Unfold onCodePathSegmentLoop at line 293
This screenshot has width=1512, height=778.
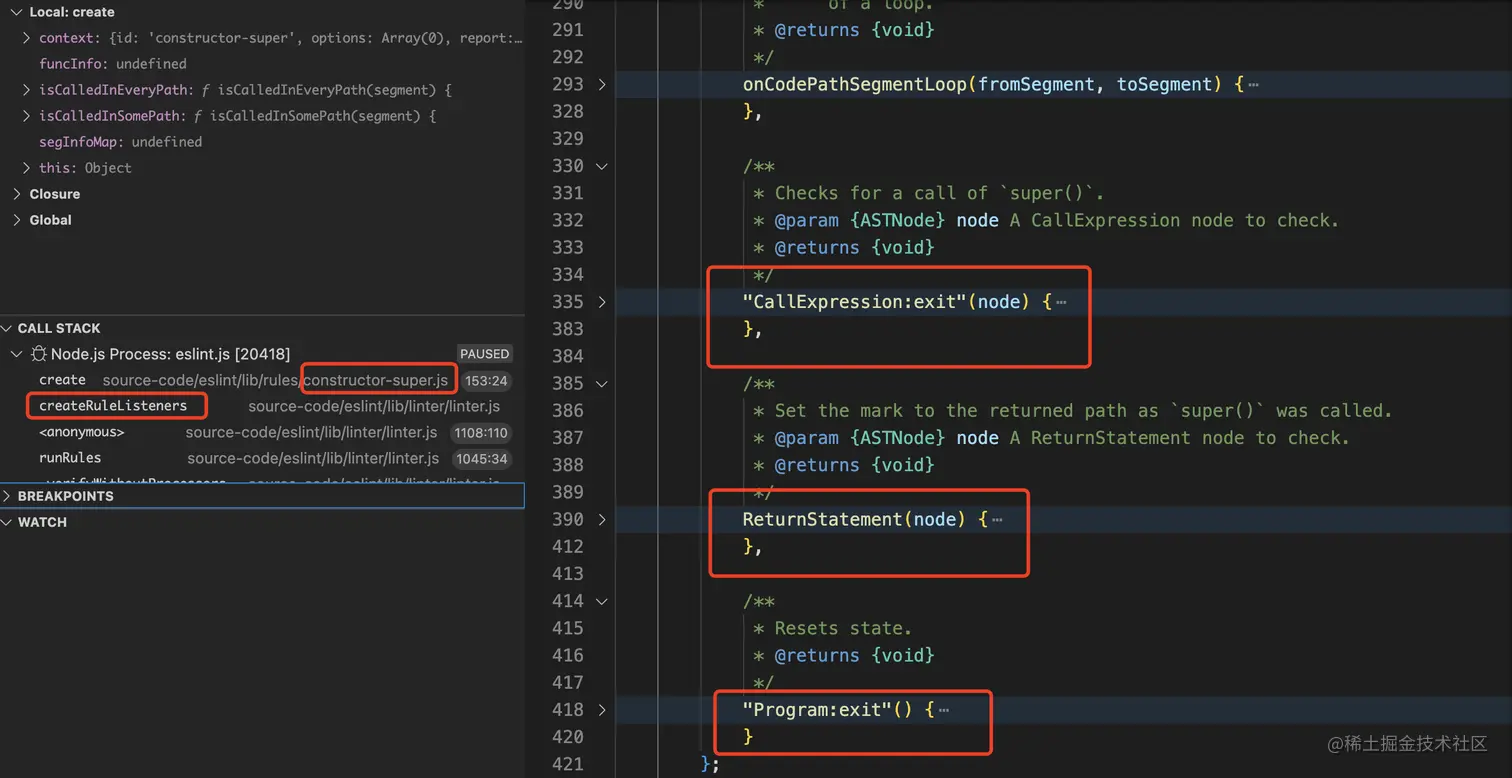(602, 84)
